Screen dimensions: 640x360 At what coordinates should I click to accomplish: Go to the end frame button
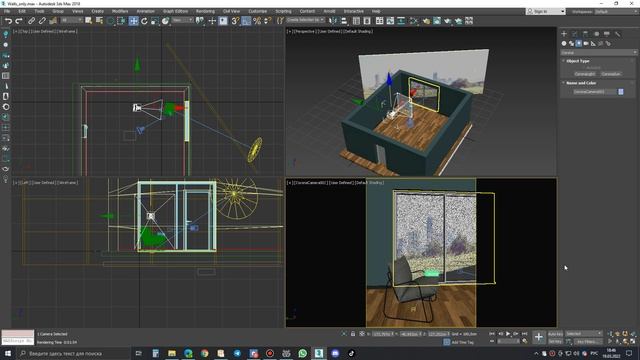(x=524, y=334)
